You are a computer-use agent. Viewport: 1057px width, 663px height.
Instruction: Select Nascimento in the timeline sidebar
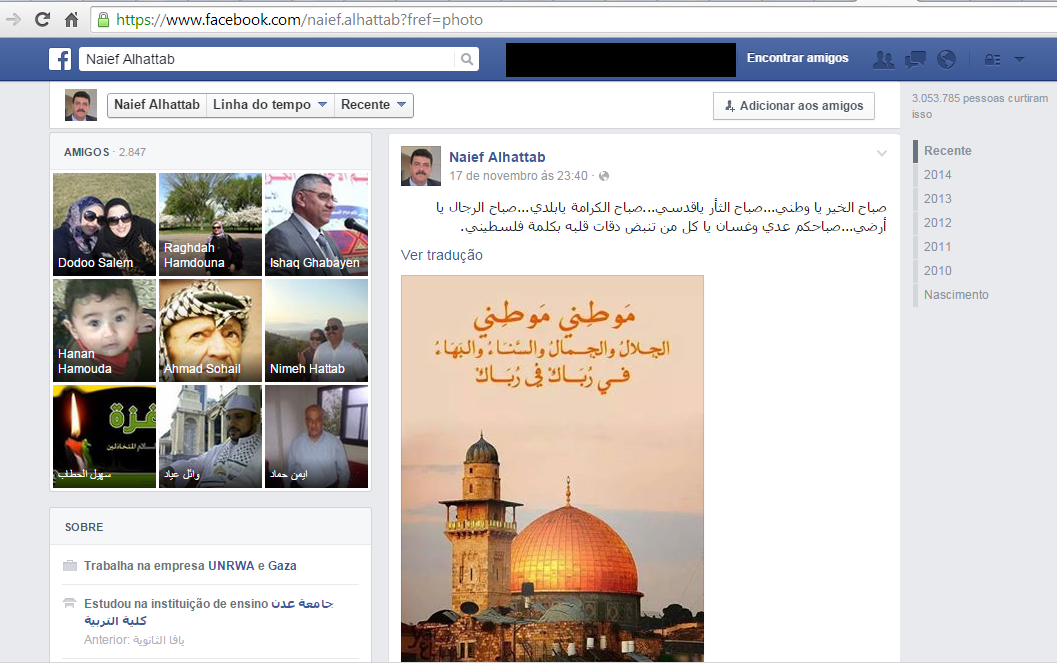(956, 294)
